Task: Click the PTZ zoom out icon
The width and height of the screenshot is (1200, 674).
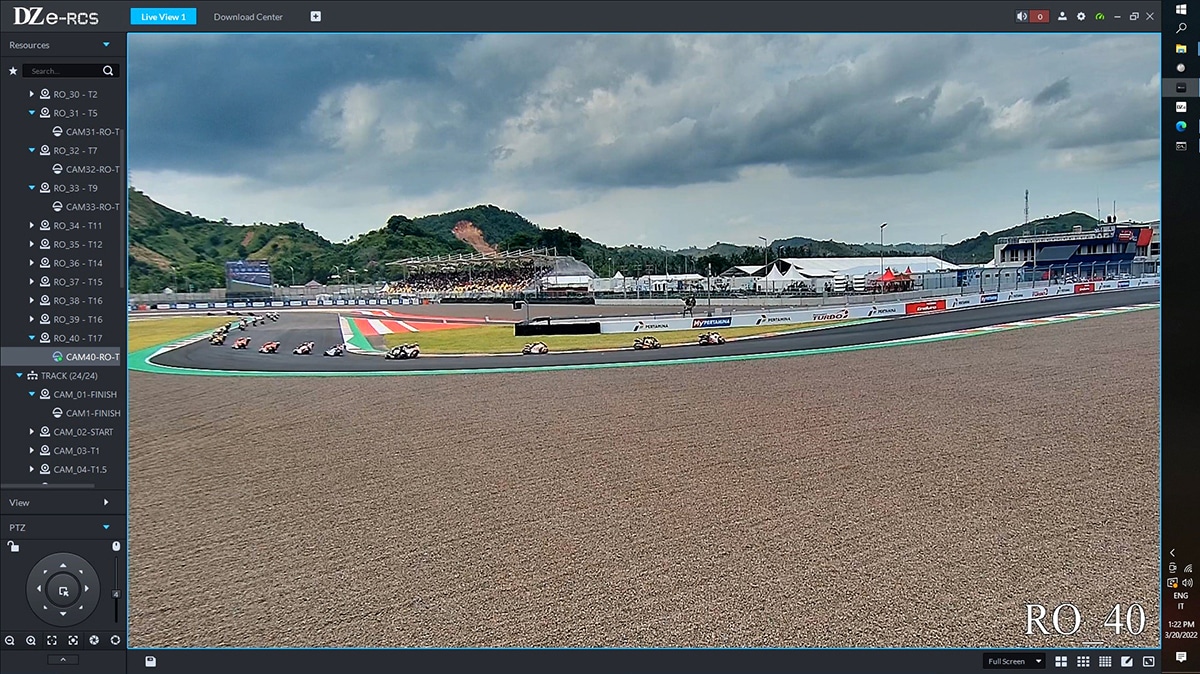Action: point(9,640)
